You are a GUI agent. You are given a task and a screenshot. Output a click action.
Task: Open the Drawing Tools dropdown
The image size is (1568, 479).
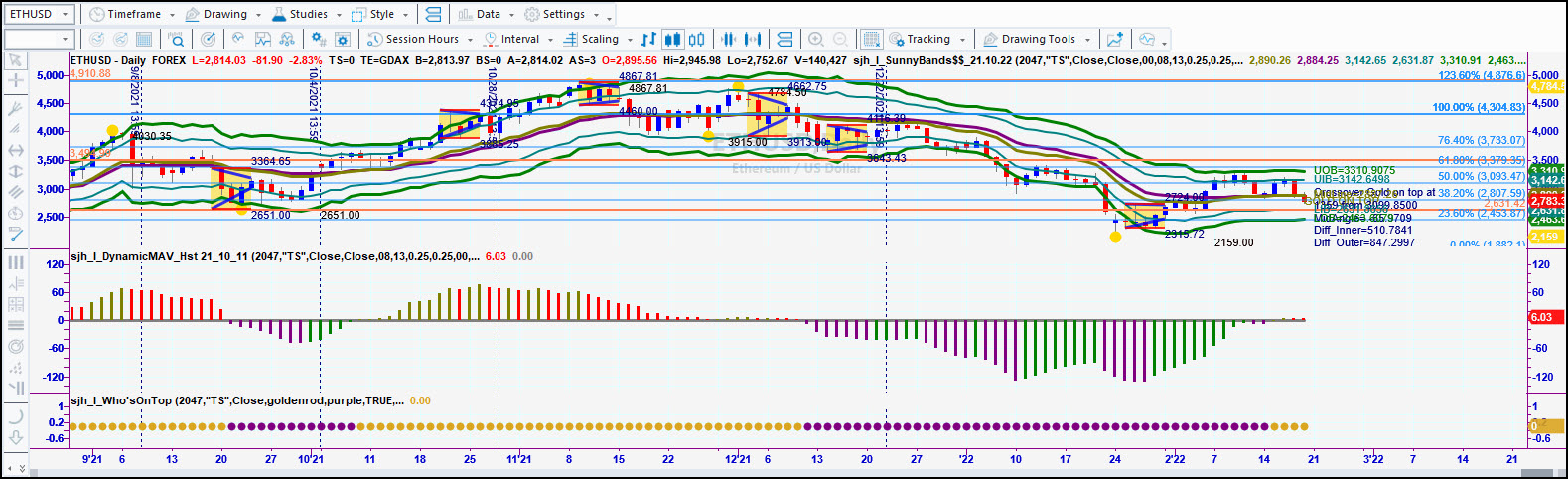[1037, 39]
